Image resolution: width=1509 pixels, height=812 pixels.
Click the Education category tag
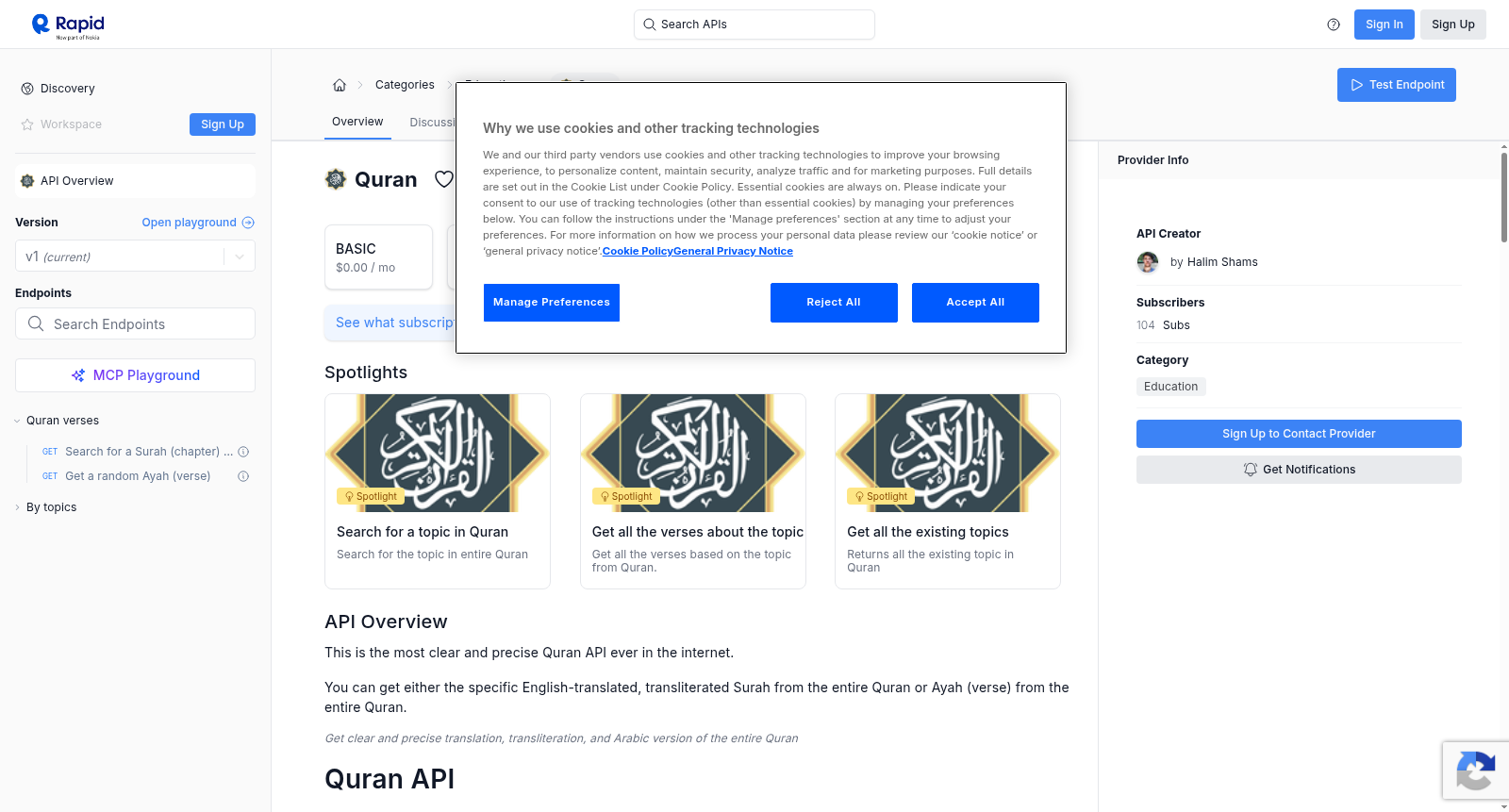[1170, 387]
